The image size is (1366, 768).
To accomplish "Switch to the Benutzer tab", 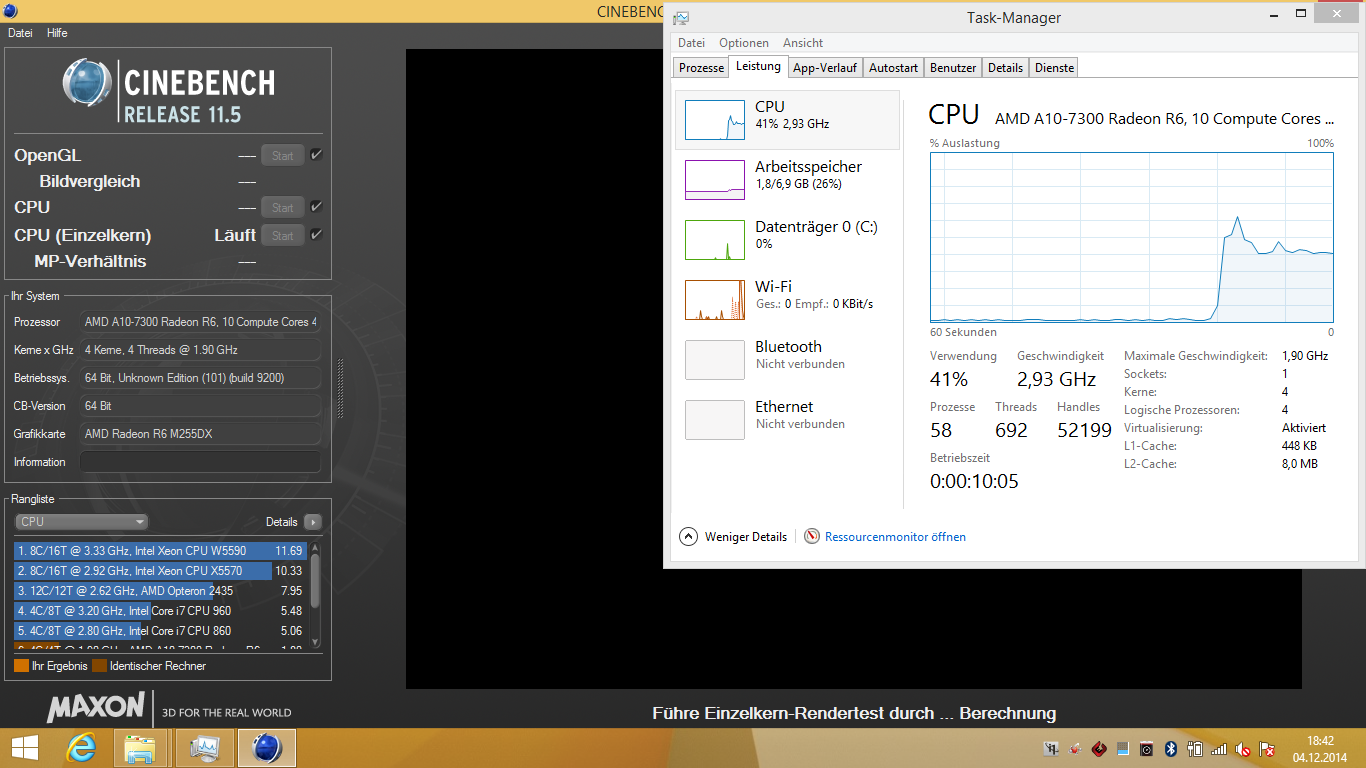I will click(953, 68).
